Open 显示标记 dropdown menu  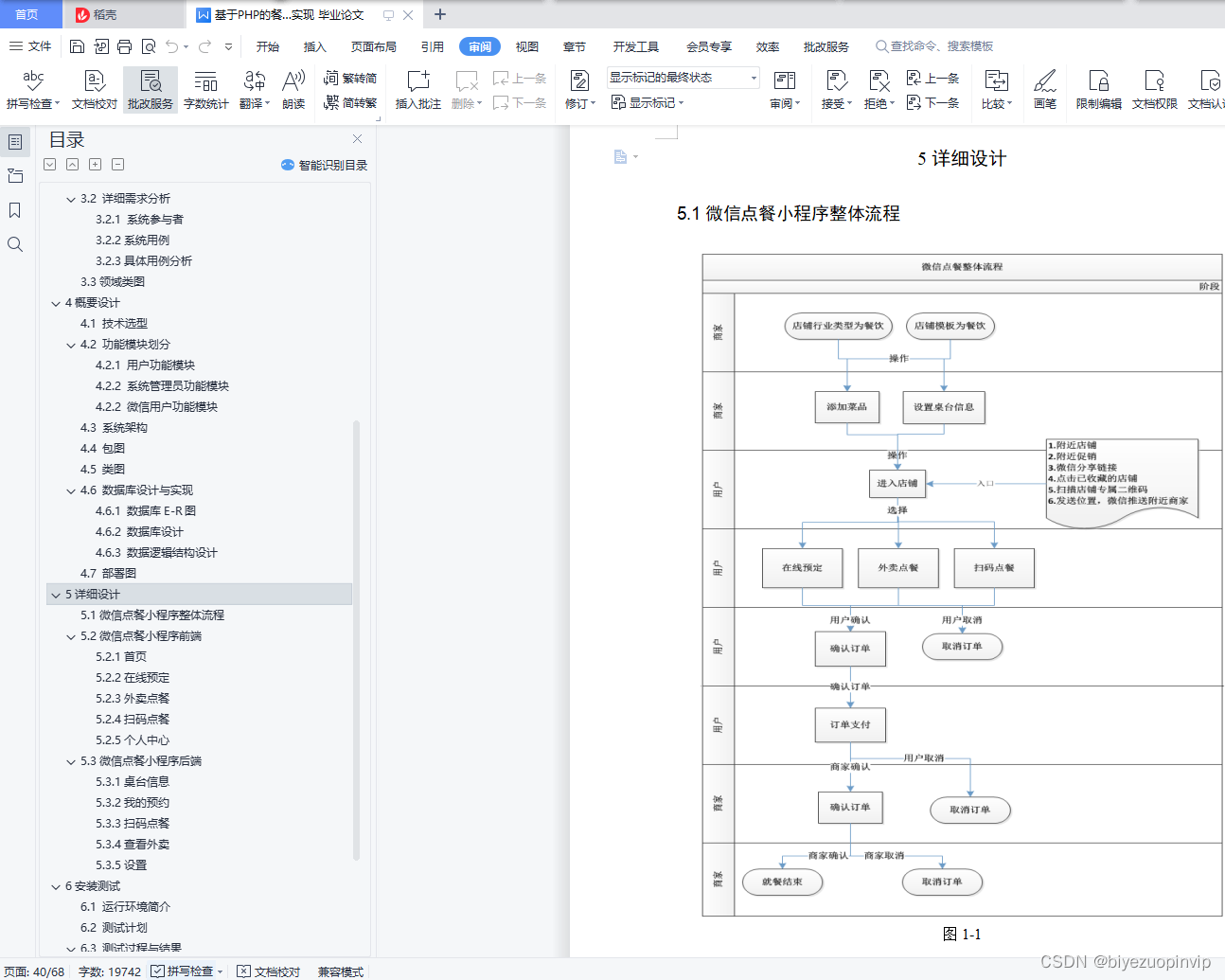(648, 102)
